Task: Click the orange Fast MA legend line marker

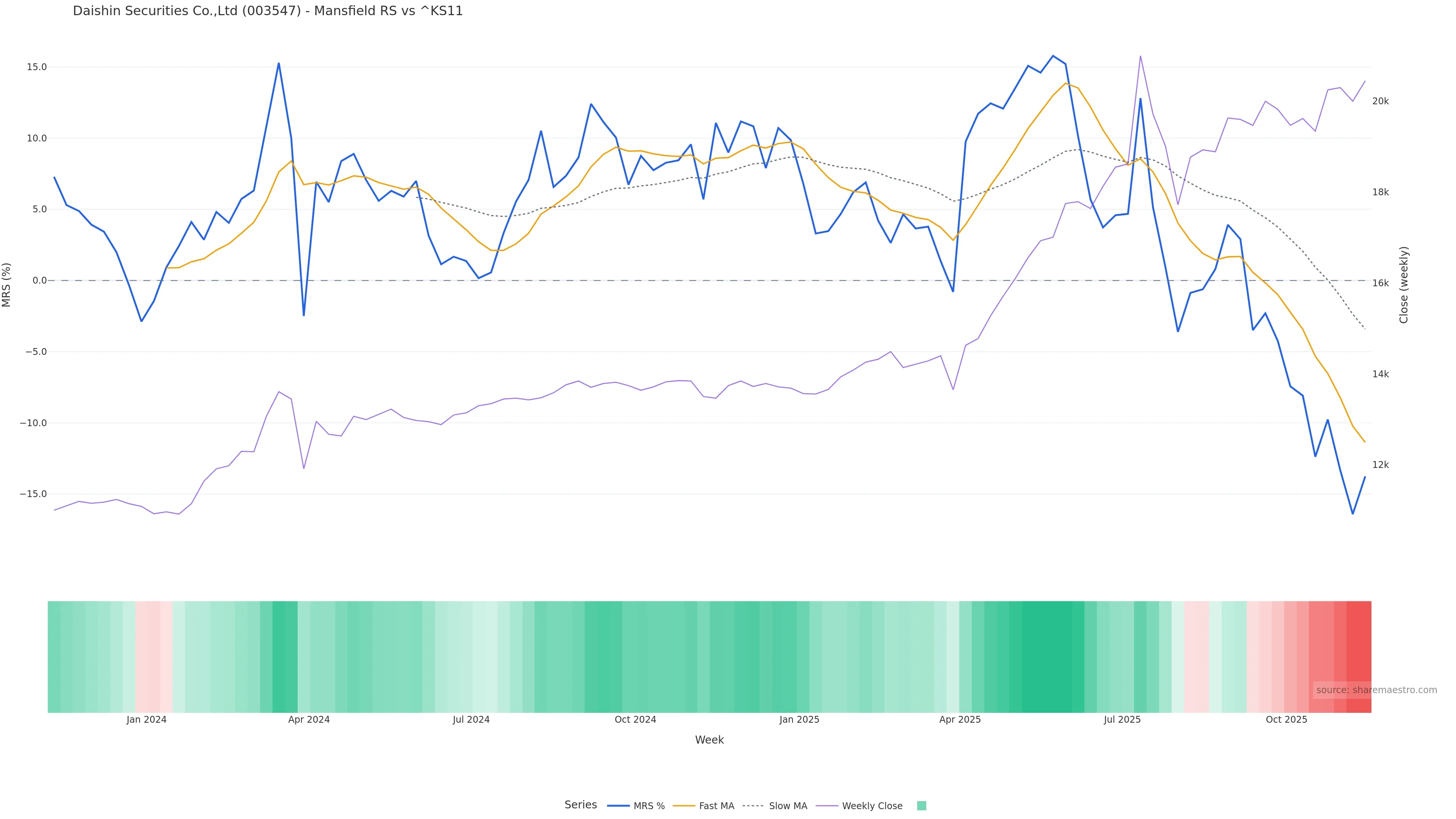Action: pos(684,806)
